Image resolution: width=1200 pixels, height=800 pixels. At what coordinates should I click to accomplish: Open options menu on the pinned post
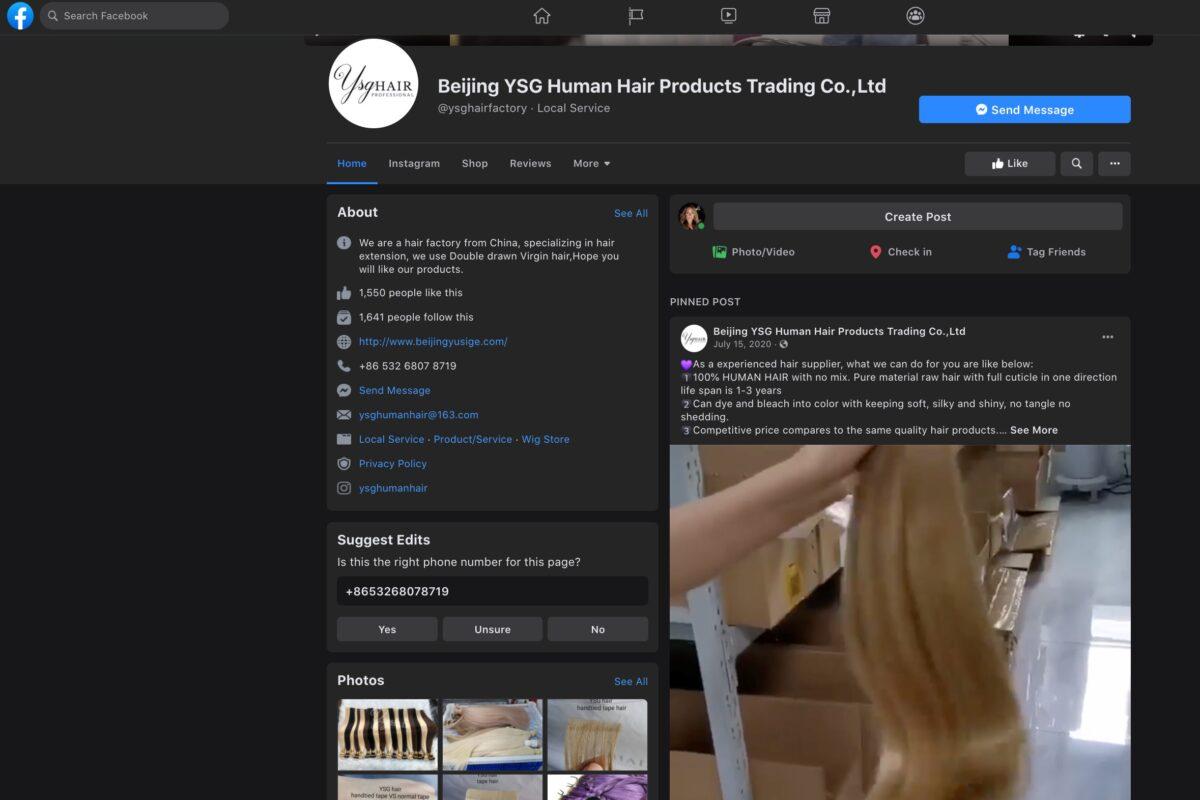click(1107, 337)
